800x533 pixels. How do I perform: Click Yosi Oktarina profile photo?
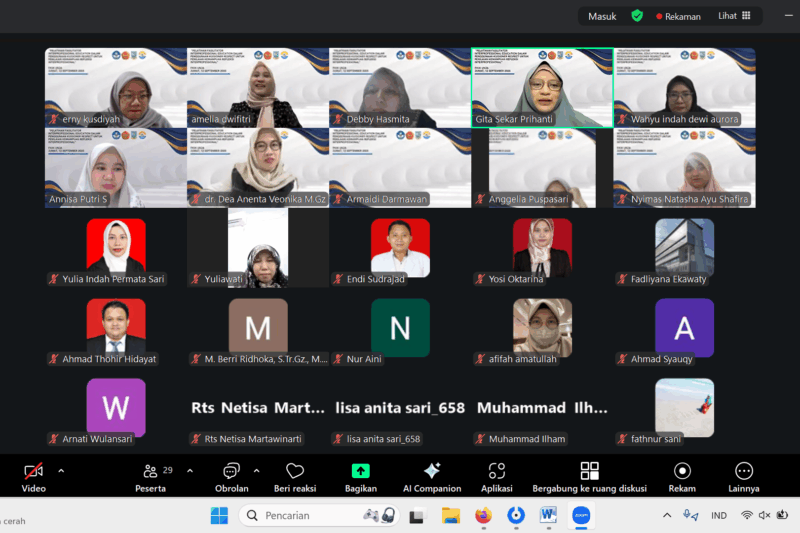(x=542, y=248)
